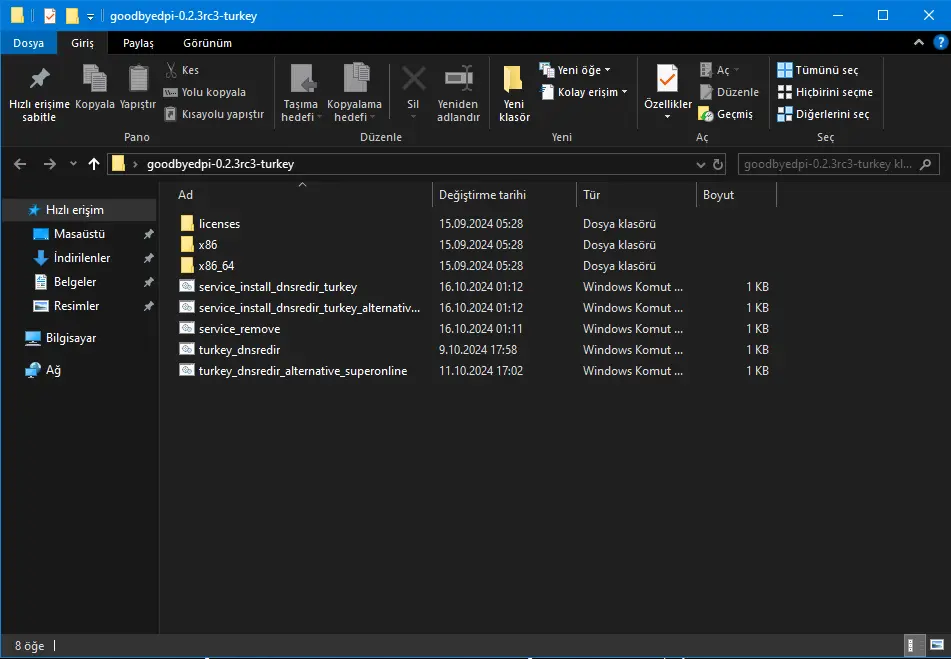Refresh the folder view
The image size is (951, 659).
718,164
